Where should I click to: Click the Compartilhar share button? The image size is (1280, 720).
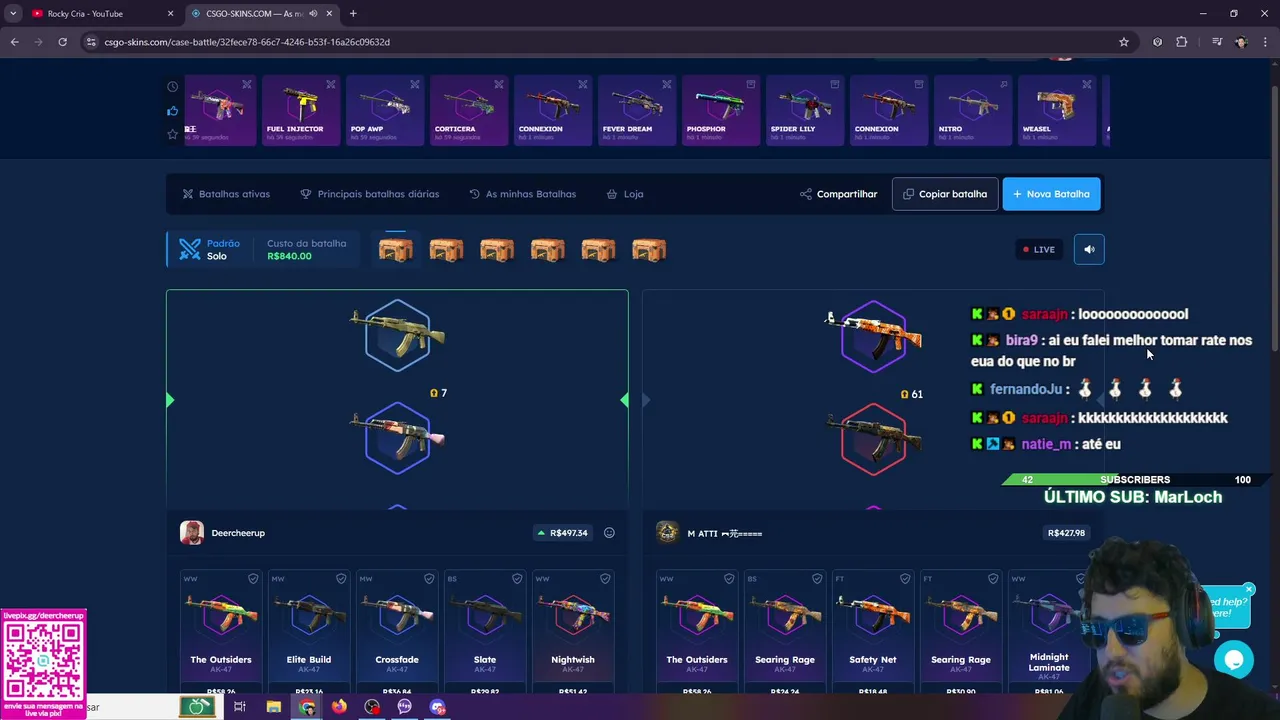tap(838, 194)
